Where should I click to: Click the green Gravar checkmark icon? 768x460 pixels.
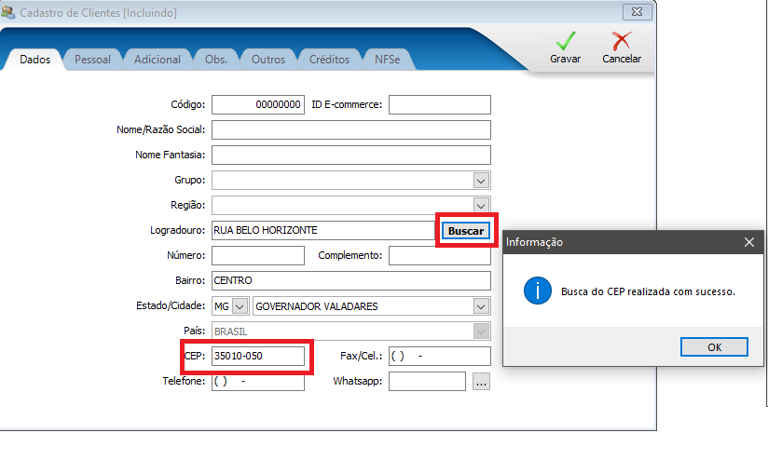pyautogui.click(x=566, y=42)
